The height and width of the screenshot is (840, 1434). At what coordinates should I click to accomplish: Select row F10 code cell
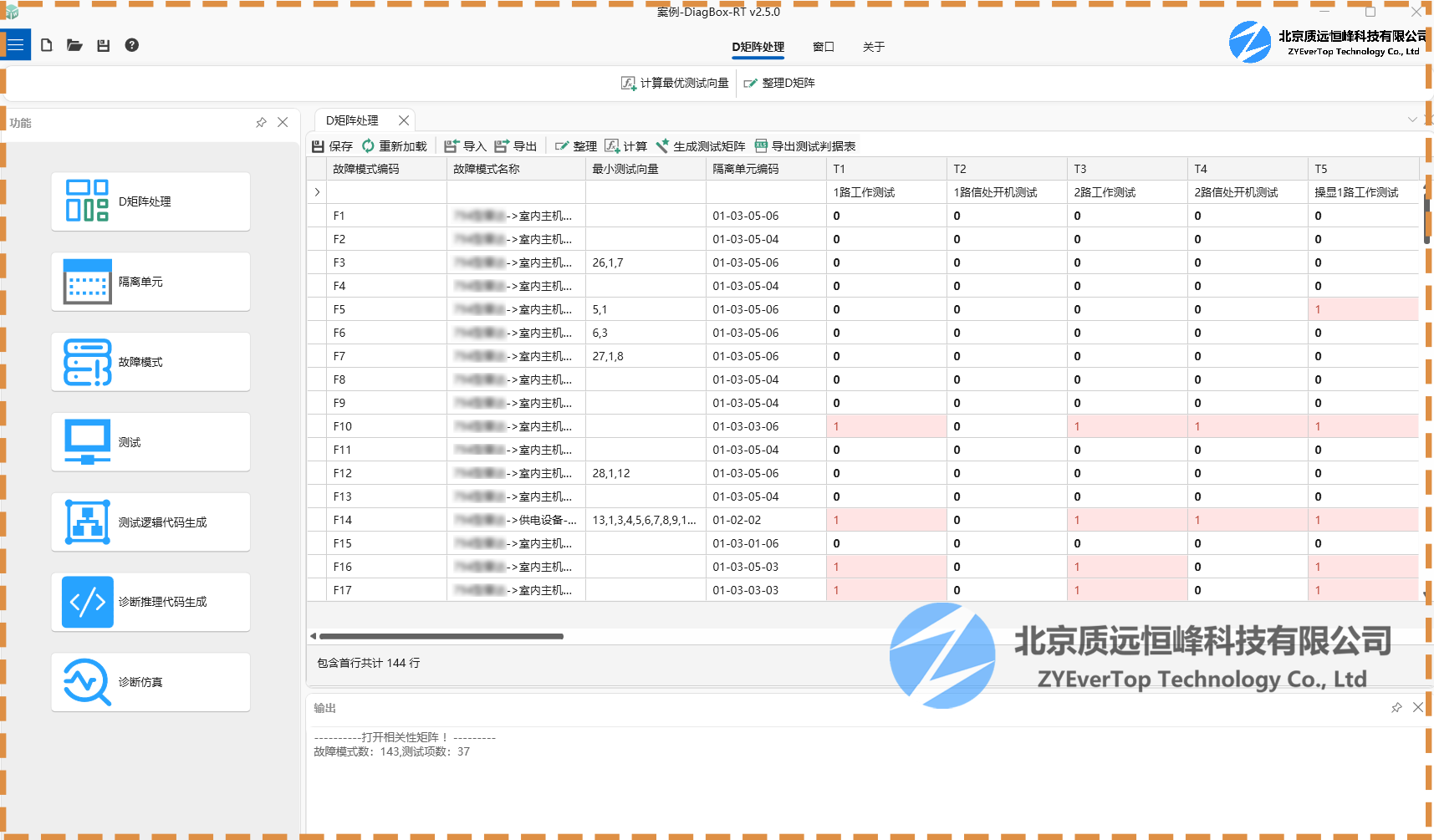386,426
